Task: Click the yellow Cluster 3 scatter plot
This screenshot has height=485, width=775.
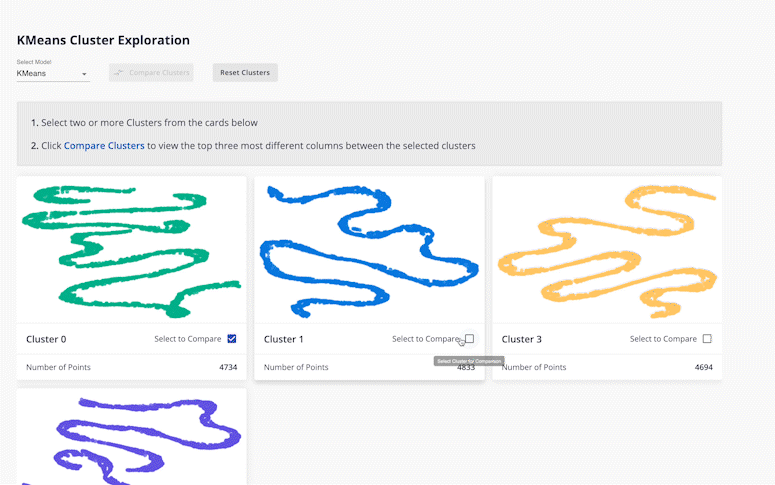Action: pyautogui.click(x=606, y=250)
